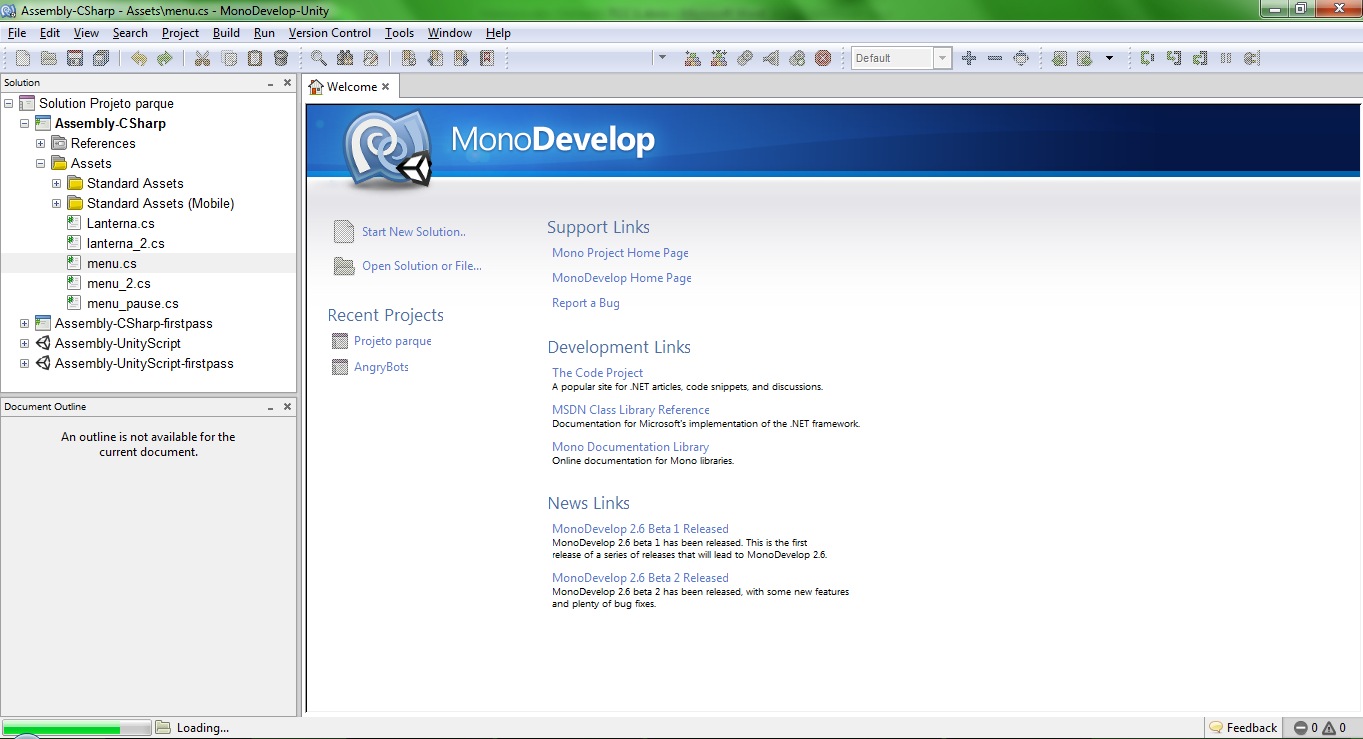The width and height of the screenshot is (1363, 739).
Task: Close the Document Outline panel
Action: pos(288,407)
